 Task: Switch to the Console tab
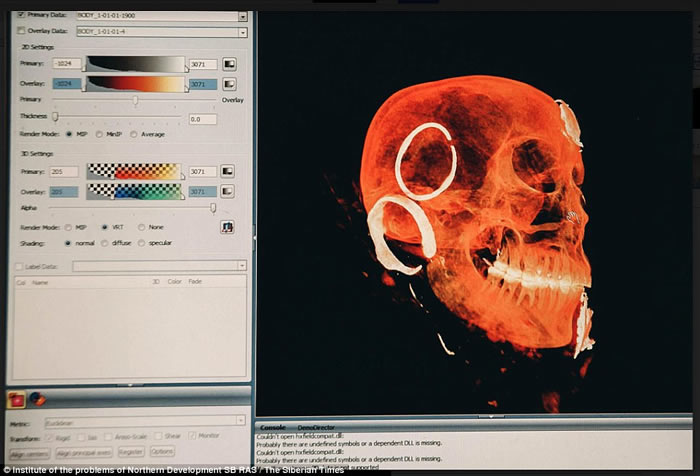coord(273,427)
